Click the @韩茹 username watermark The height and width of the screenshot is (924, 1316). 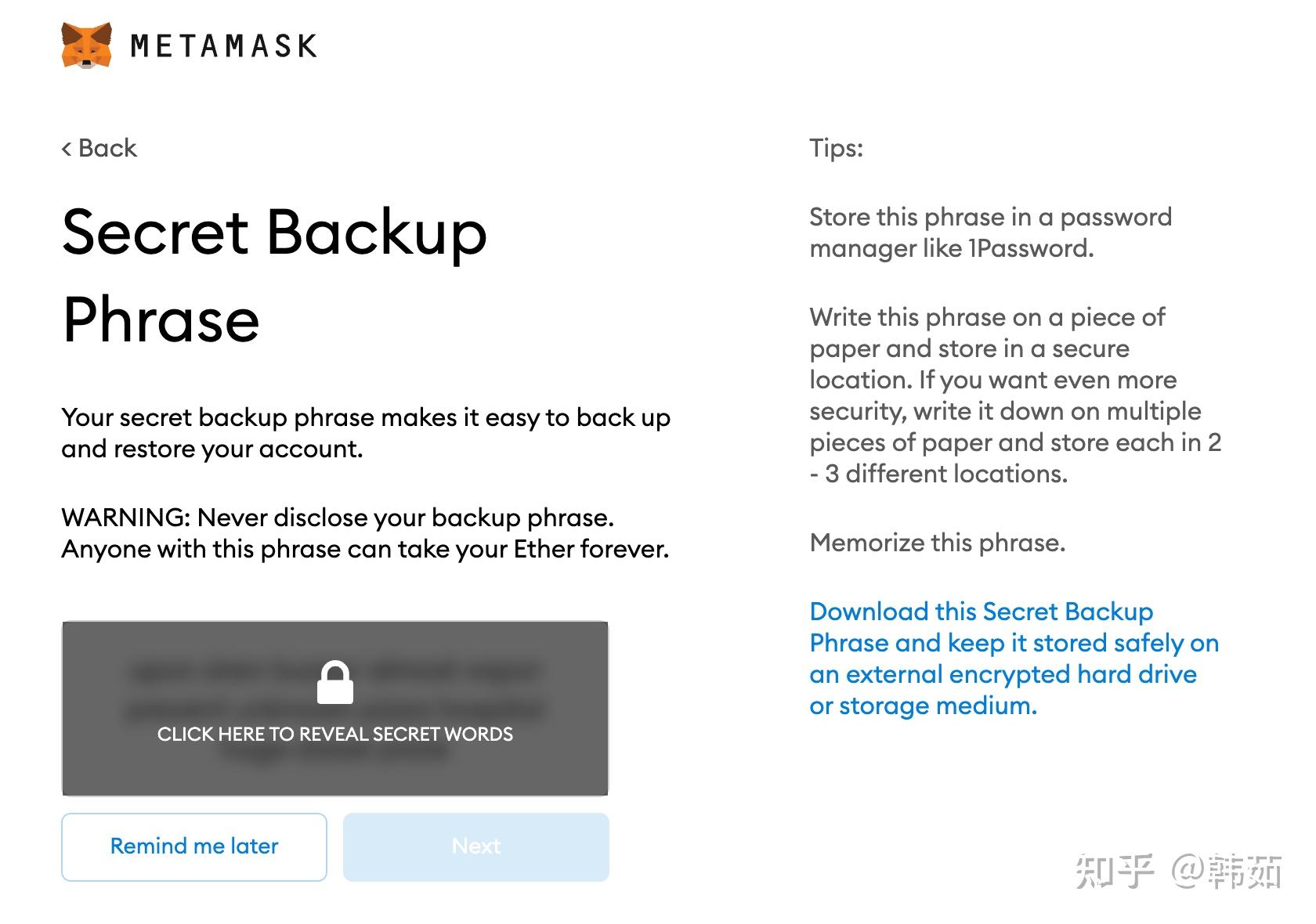[1227, 871]
